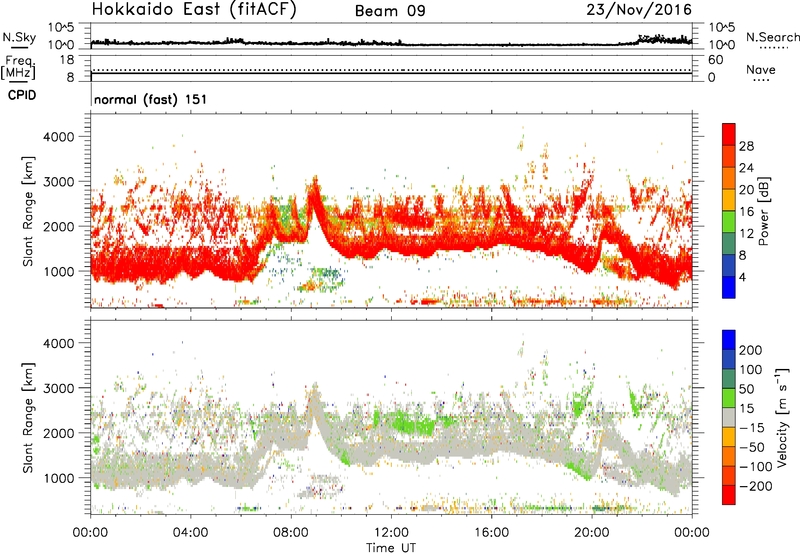Image resolution: width=800 pixels, height=554 pixels.
Task: Click the 'Time UT' axis label
Action: pos(391,548)
